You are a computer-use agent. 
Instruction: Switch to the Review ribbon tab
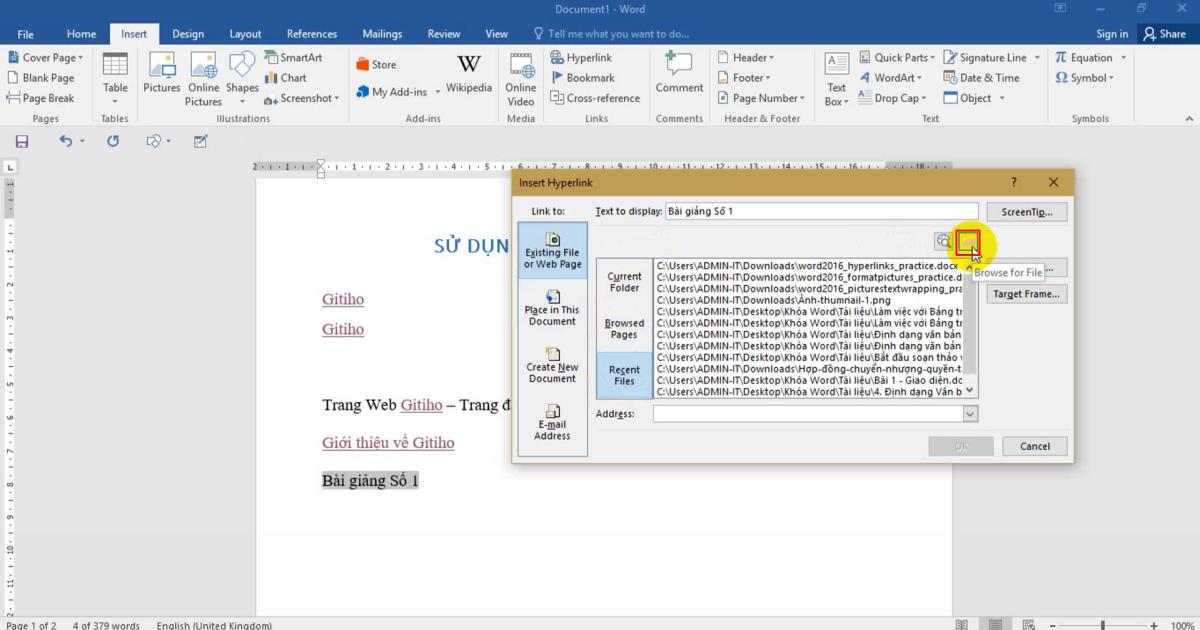443,33
